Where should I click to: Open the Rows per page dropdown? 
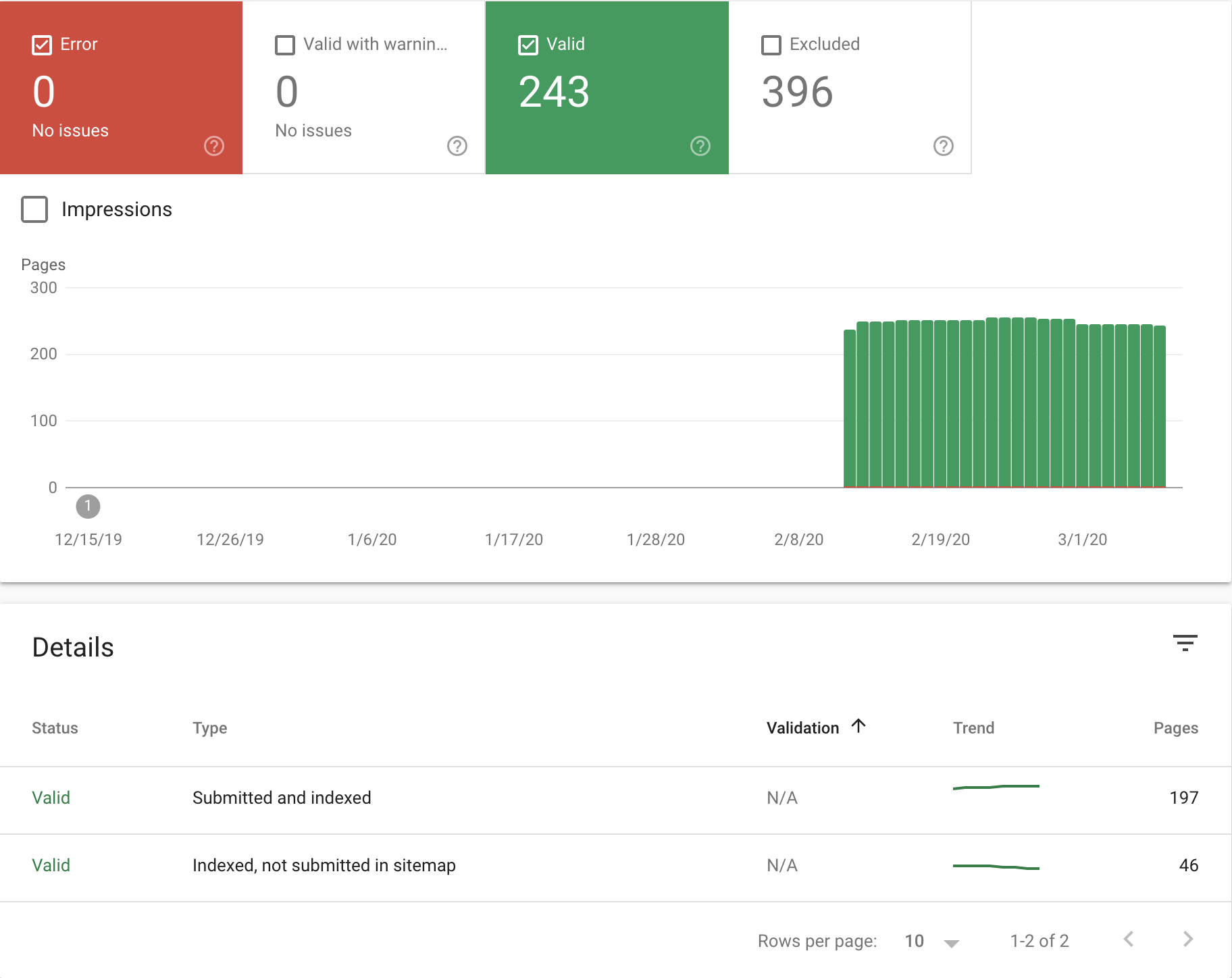coord(932,942)
